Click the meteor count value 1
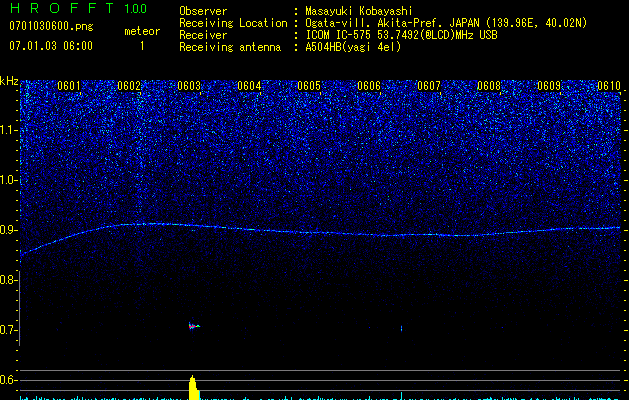The image size is (629, 400). pos(142,46)
